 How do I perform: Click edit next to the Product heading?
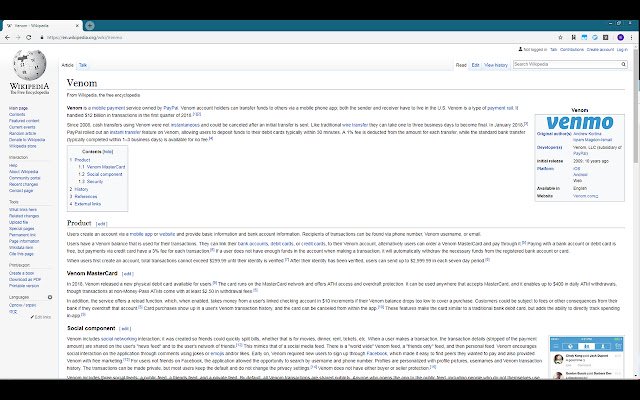101,224
